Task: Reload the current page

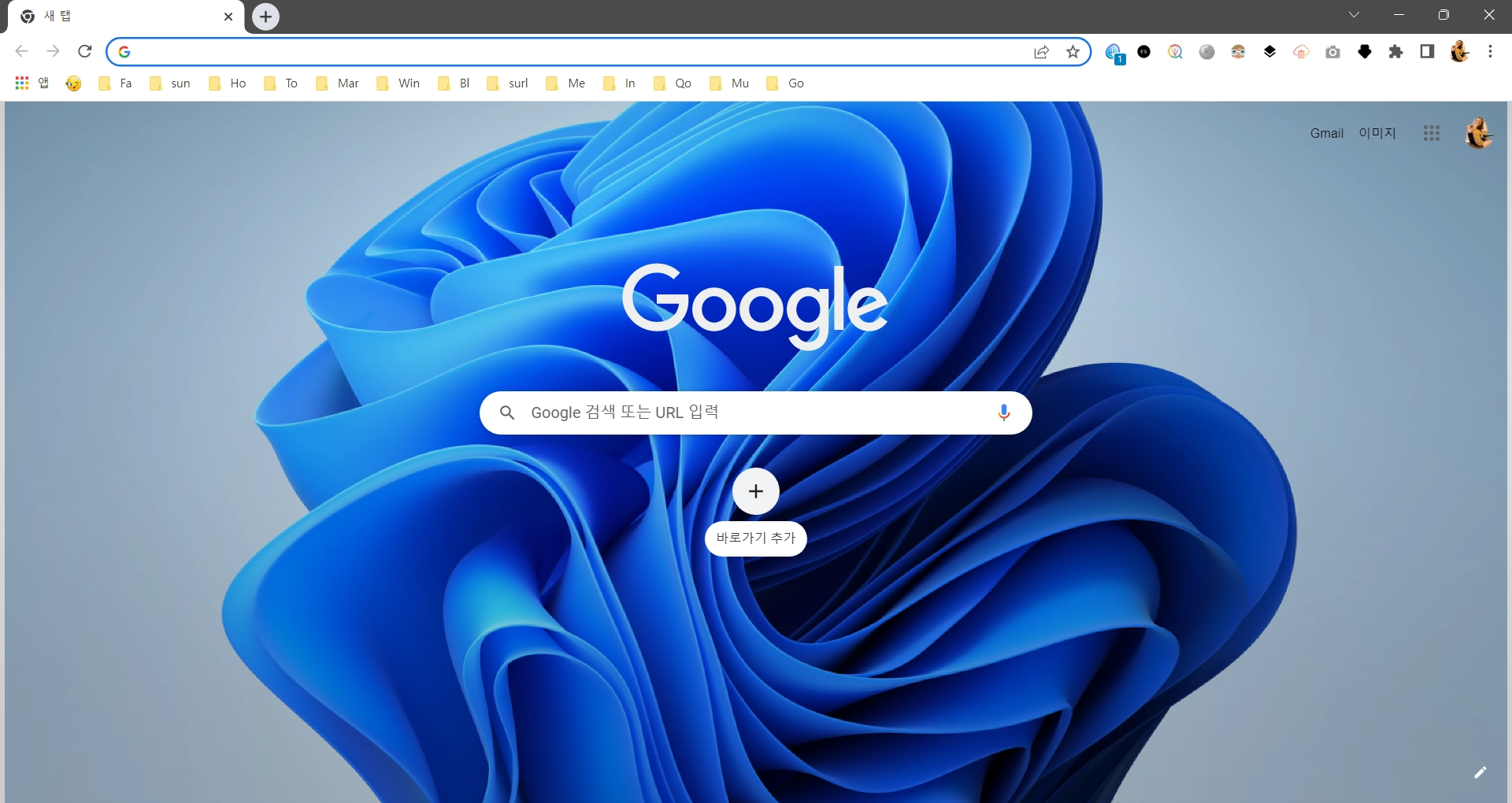Action: pos(85,51)
